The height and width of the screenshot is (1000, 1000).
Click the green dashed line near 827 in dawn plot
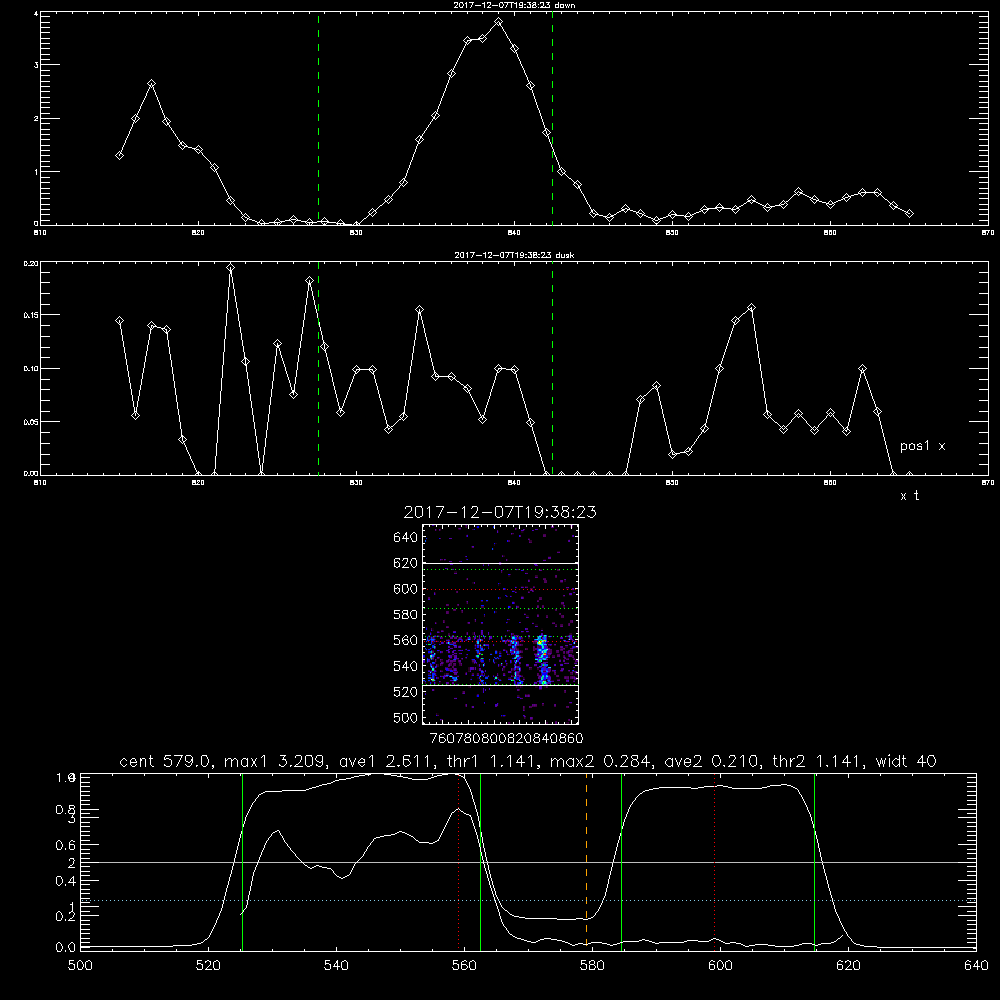click(318, 118)
